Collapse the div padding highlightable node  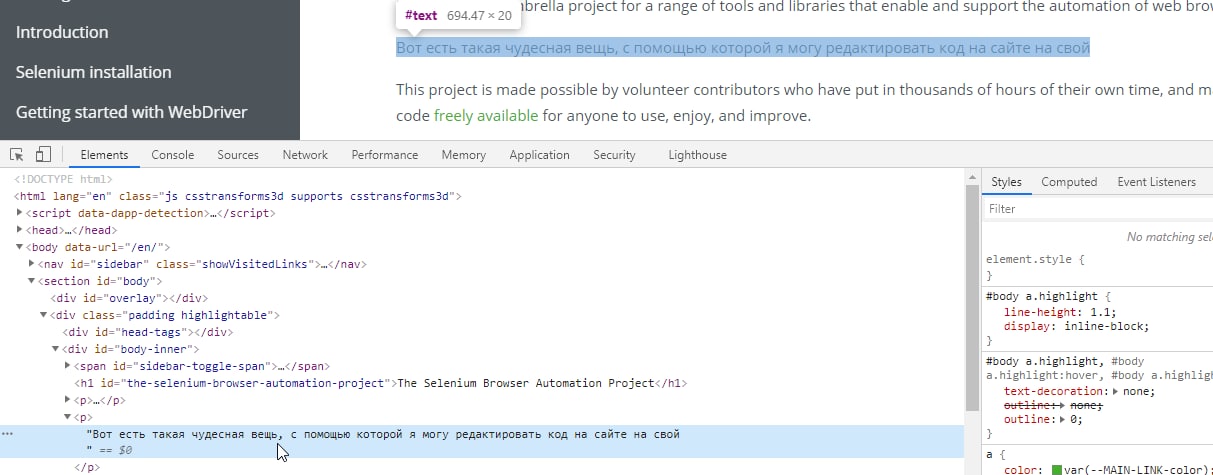click(44, 315)
